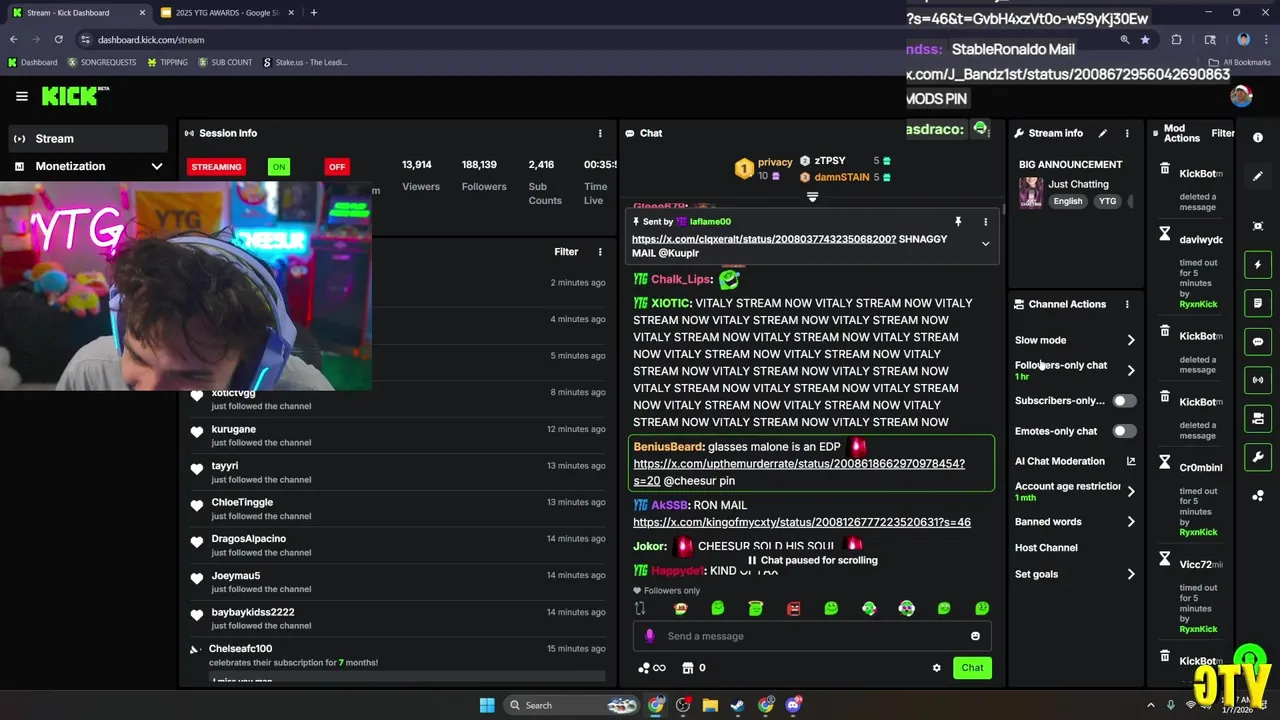Viewport: 1280px width, 720px height.
Task: Edit stream info with the pencil icon
Action: 1102,133
